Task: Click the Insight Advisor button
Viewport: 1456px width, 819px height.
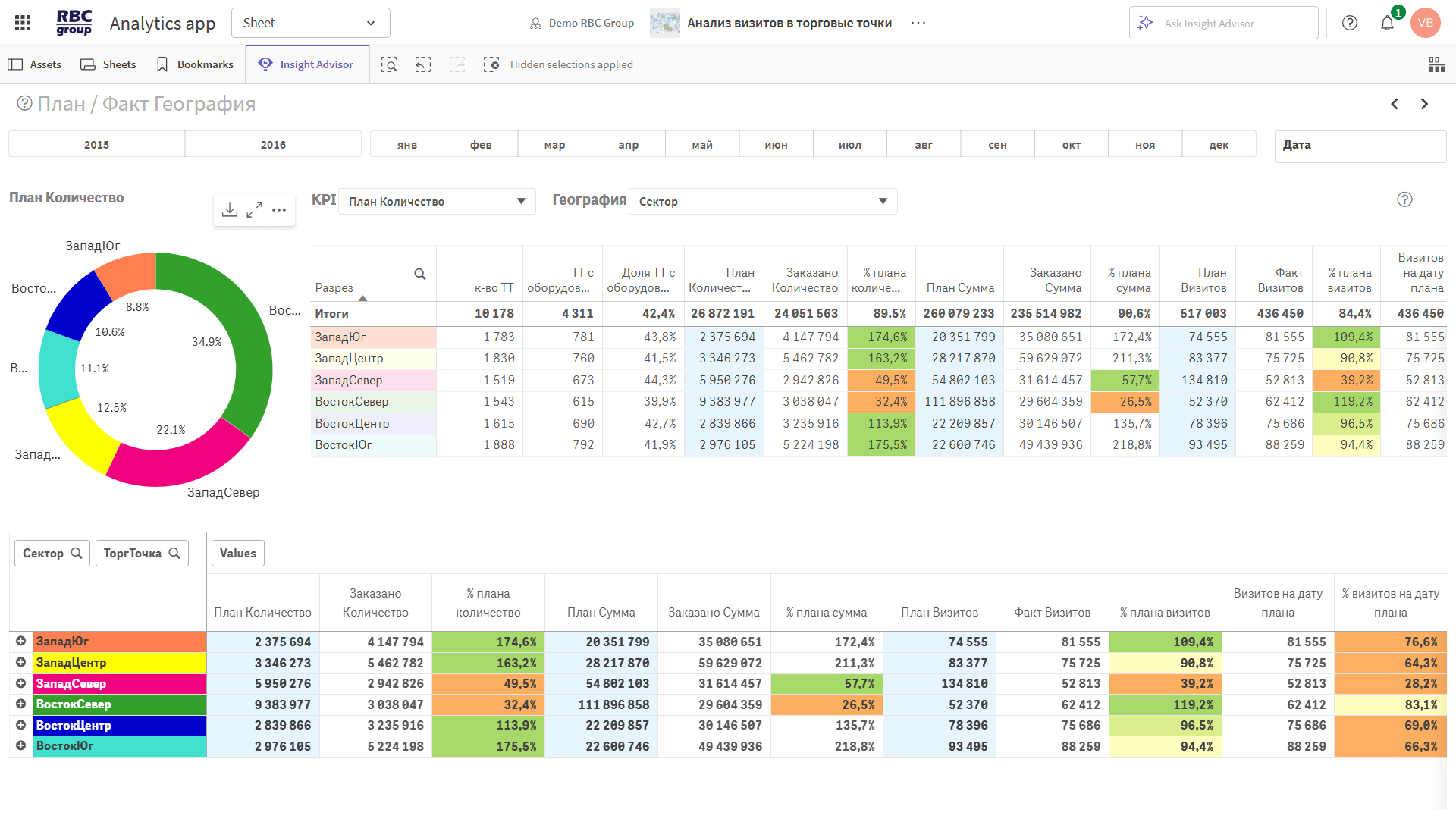Action: tap(307, 64)
